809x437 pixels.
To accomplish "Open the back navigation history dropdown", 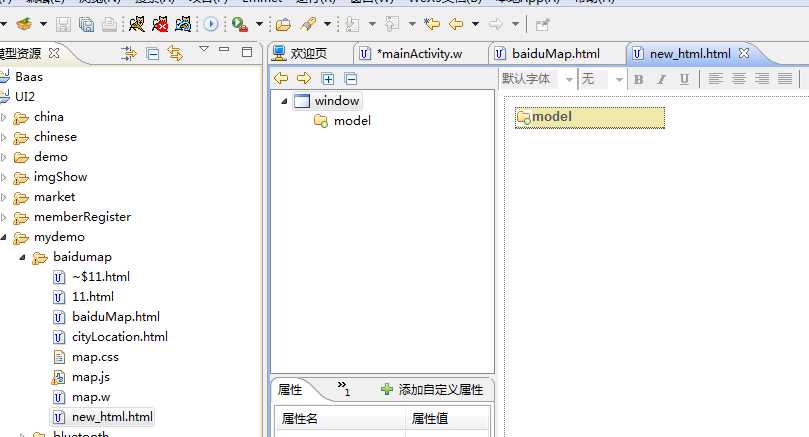I will click(x=475, y=24).
